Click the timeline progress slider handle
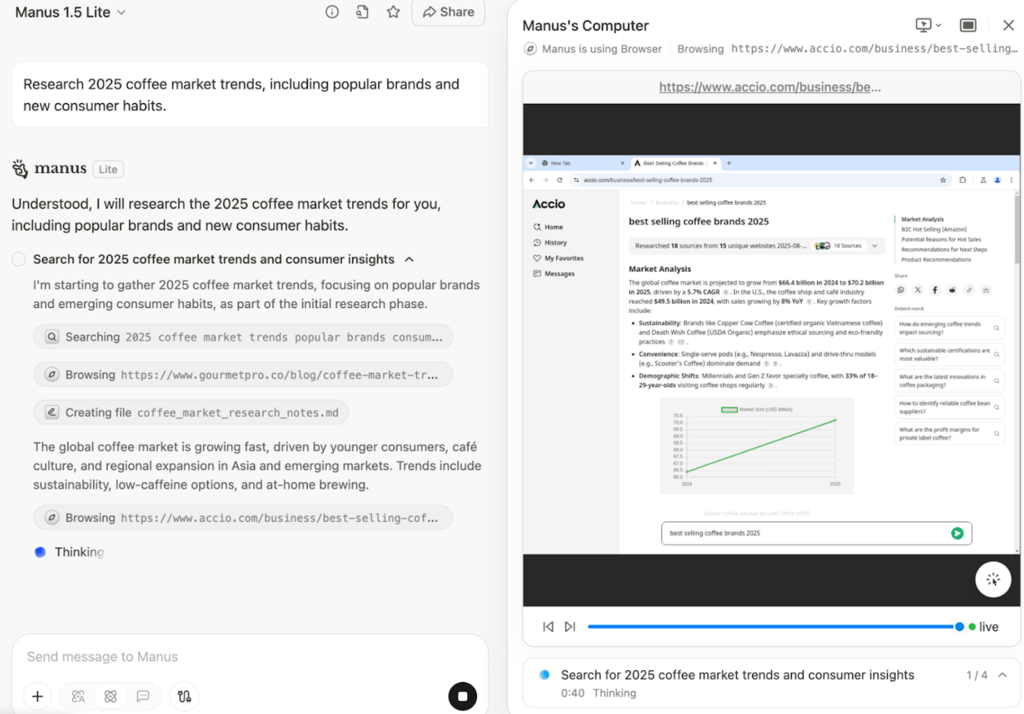The height and width of the screenshot is (714, 1024). tap(959, 626)
